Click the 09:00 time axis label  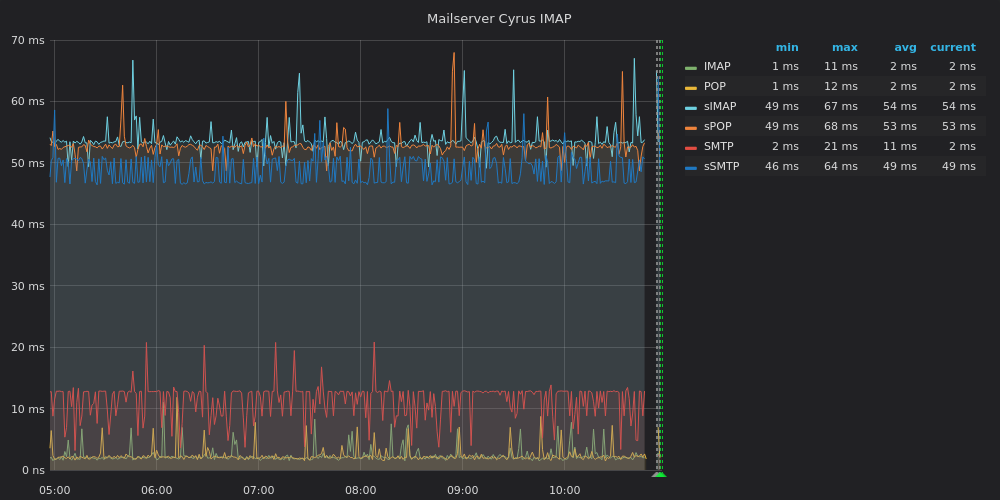tap(463, 490)
